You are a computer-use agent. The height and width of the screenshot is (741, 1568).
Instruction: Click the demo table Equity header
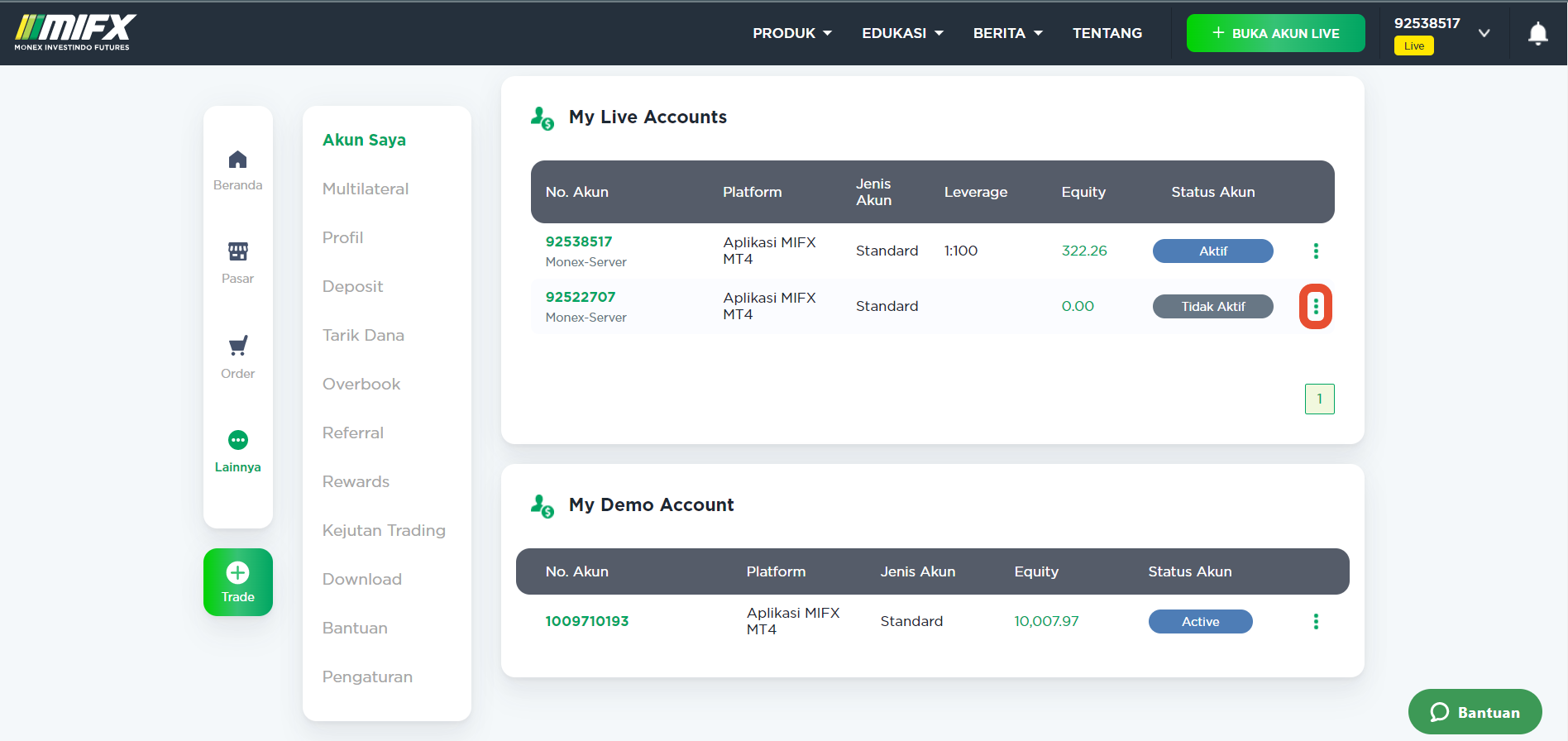[x=1036, y=571]
